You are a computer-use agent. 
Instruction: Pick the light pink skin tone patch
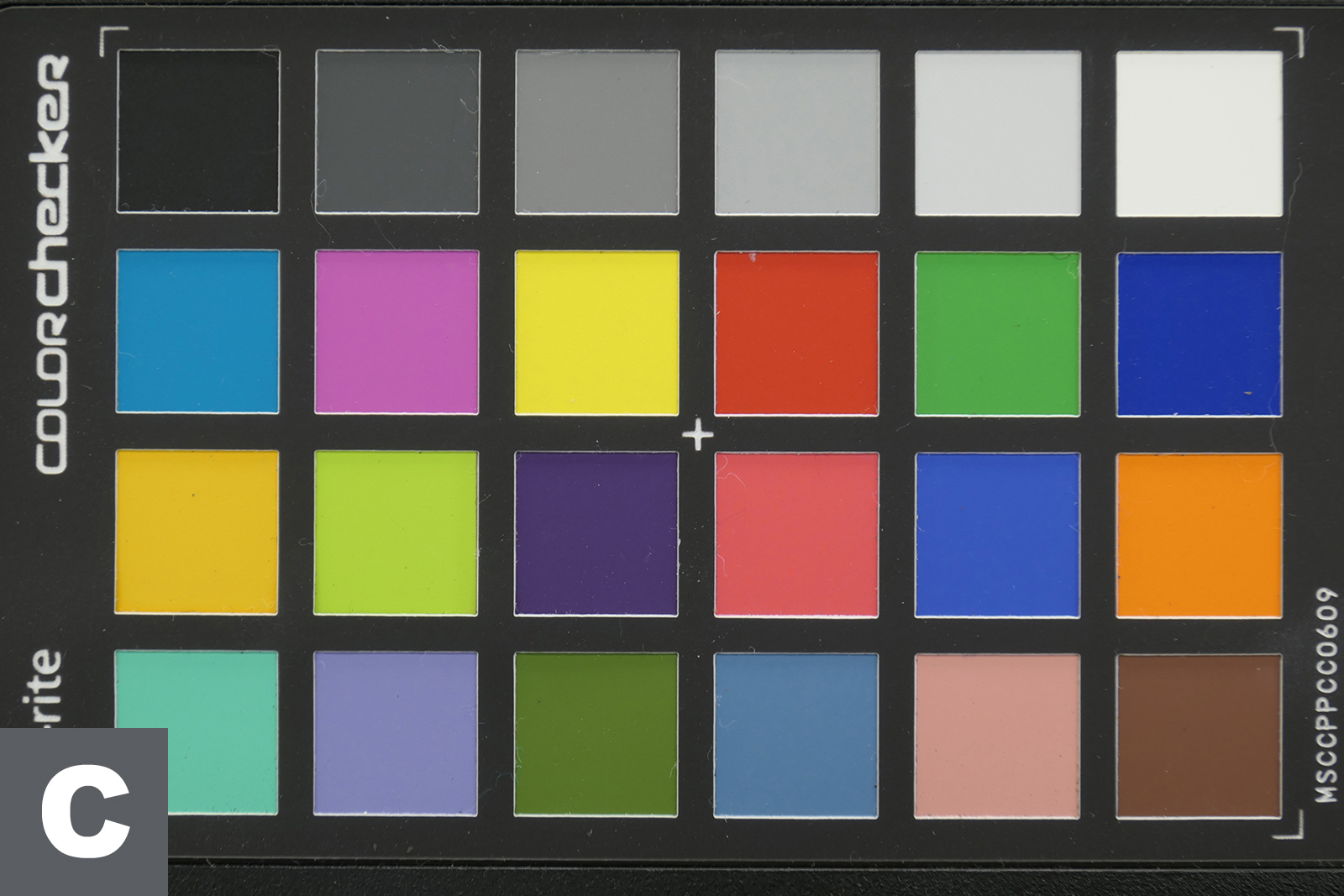pos(997,736)
